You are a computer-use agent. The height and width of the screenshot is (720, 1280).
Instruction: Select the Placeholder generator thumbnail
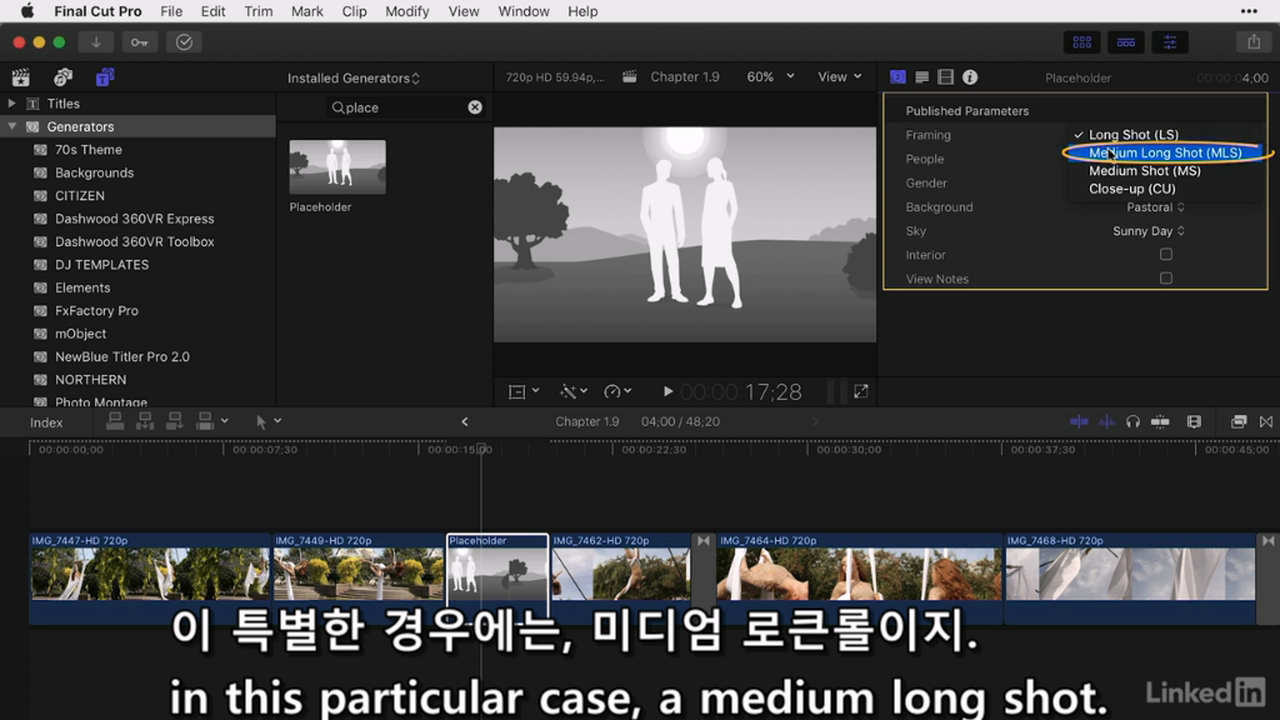pos(337,167)
